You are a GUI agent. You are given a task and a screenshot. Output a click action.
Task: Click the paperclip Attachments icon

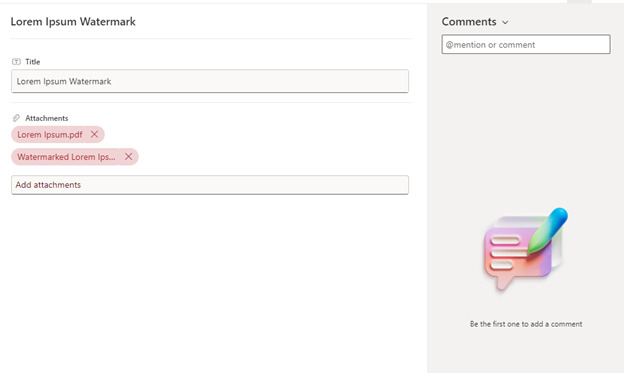point(16,118)
